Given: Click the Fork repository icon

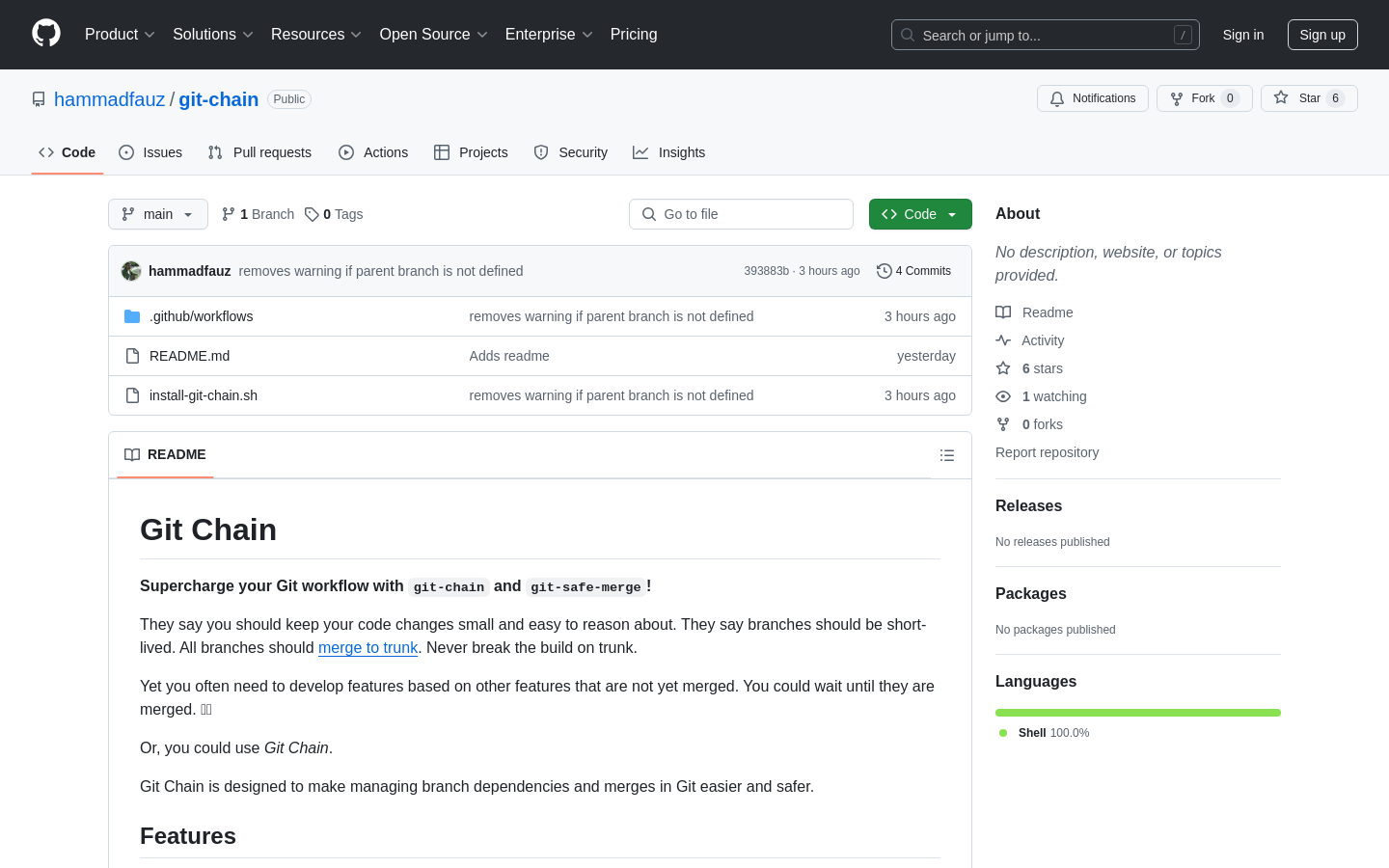Looking at the screenshot, I should (x=1177, y=98).
